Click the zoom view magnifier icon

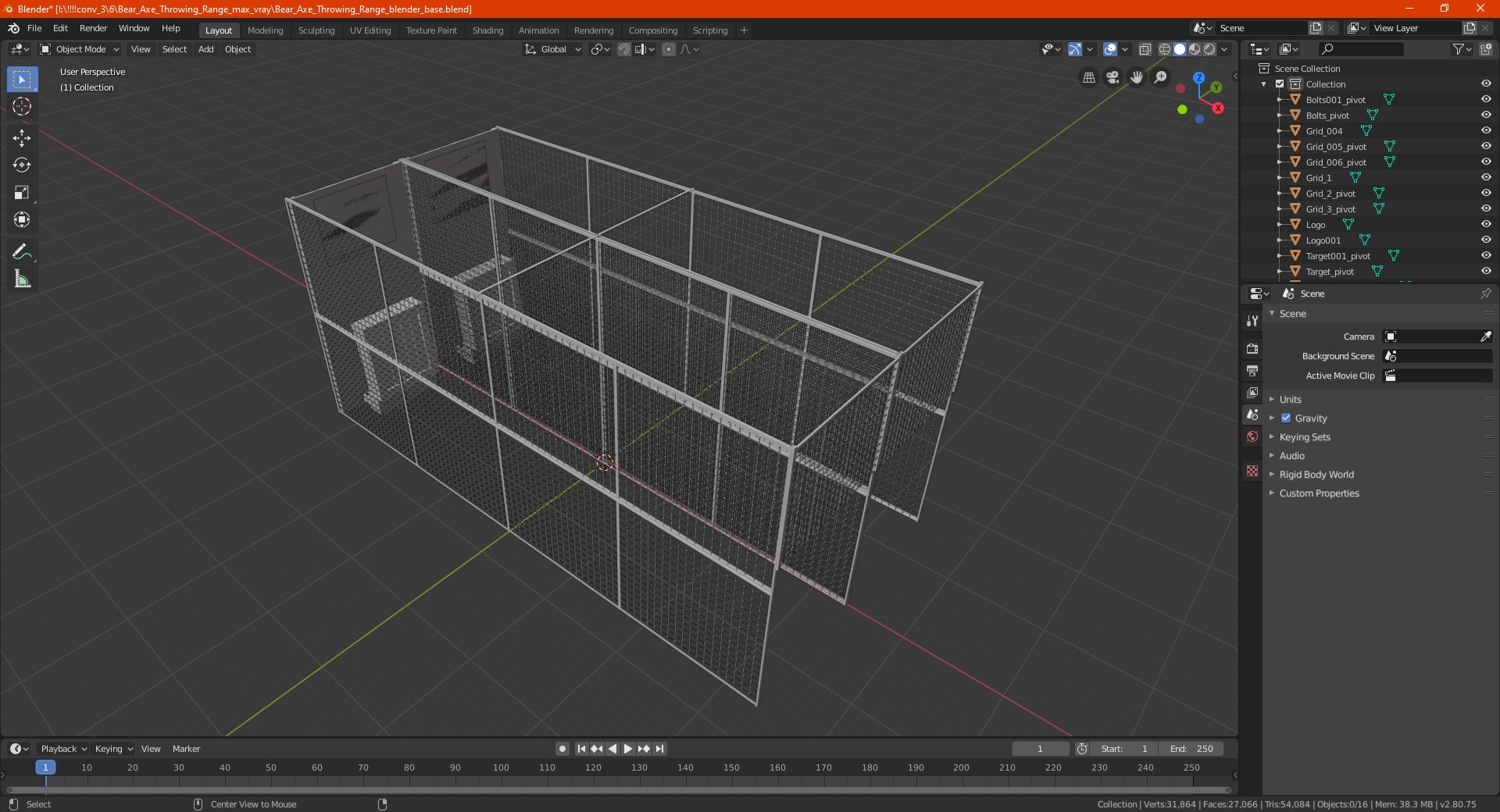point(1161,77)
